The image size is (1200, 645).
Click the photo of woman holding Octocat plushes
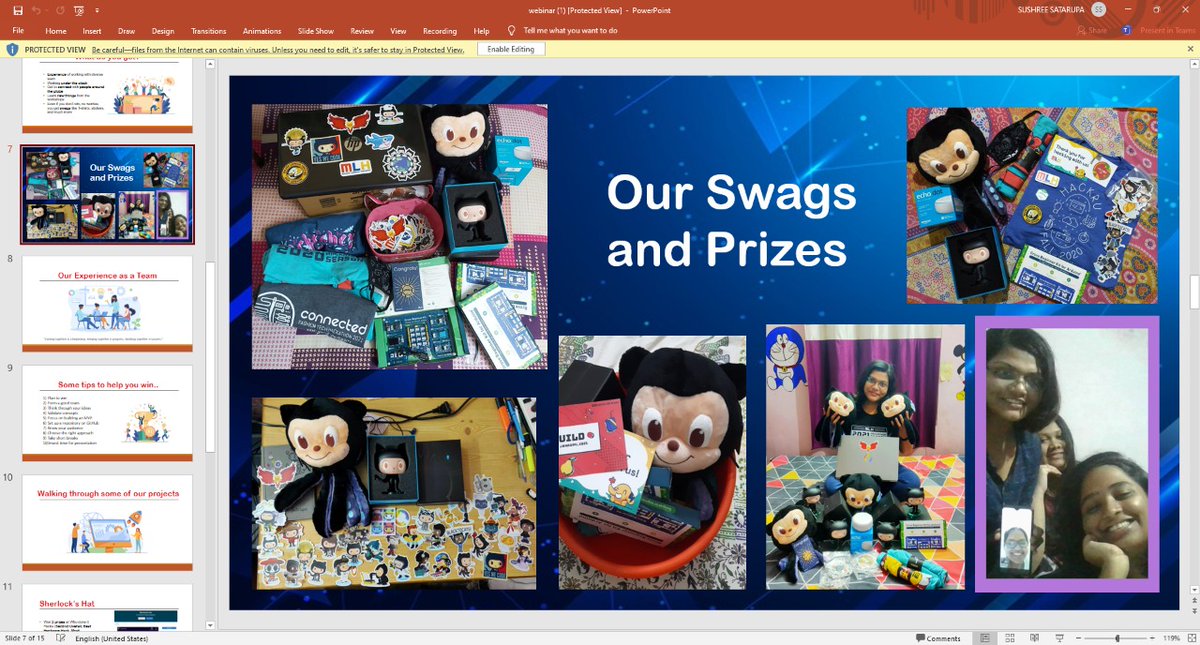click(x=865, y=456)
